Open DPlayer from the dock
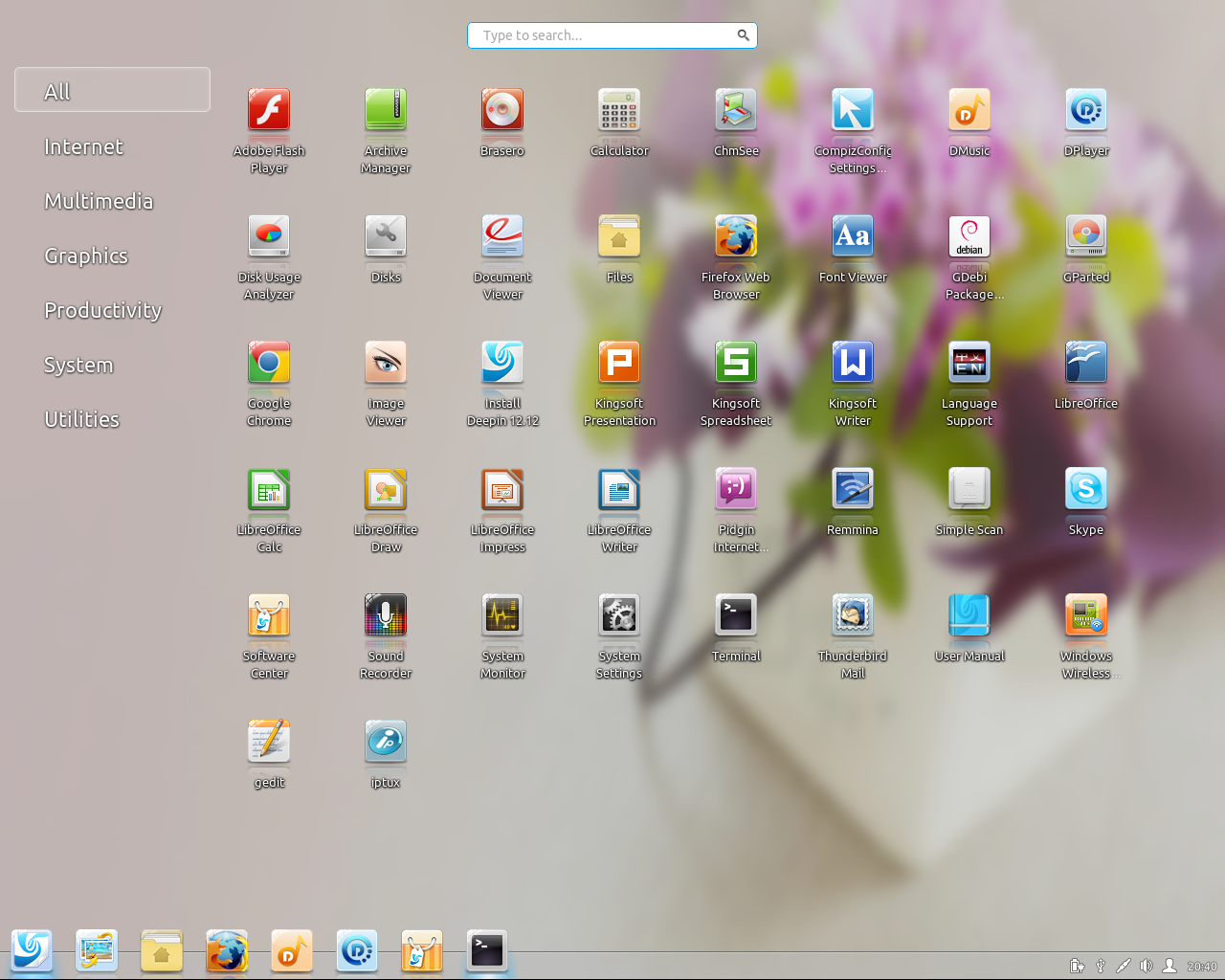This screenshot has width=1225, height=980. [357, 951]
